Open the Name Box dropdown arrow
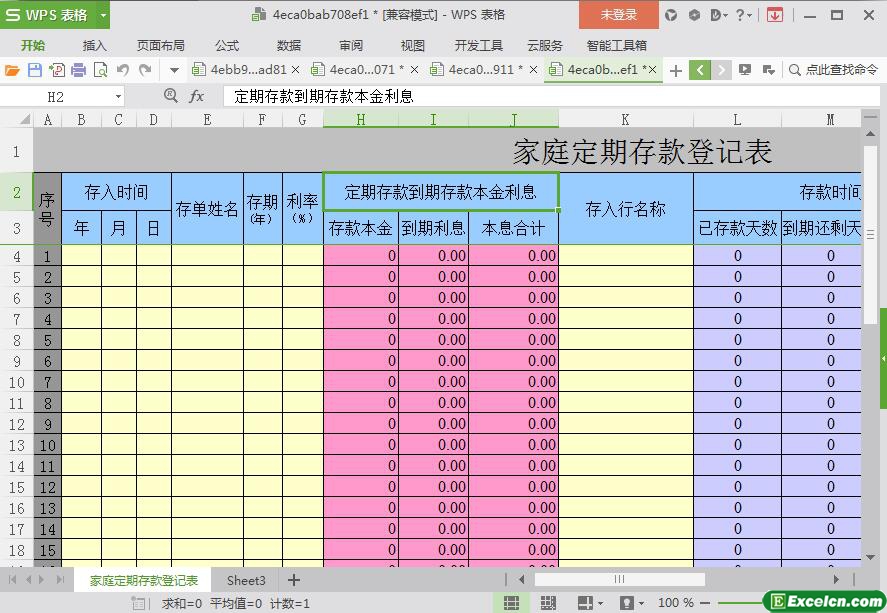 tap(118, 97)
